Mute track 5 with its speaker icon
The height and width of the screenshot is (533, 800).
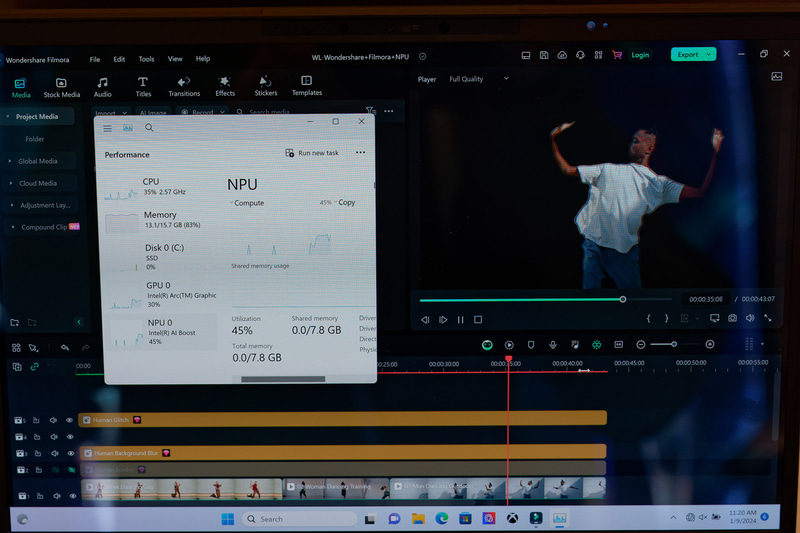coord(53,420)
